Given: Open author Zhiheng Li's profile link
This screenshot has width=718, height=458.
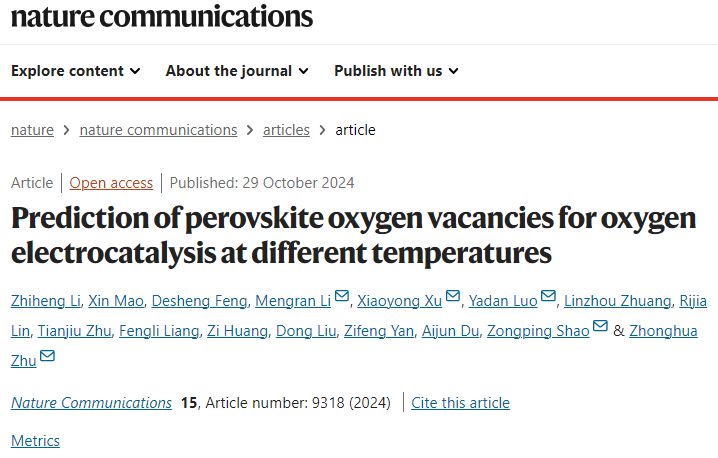Looking at the screenshot, I should coord(46,301).
